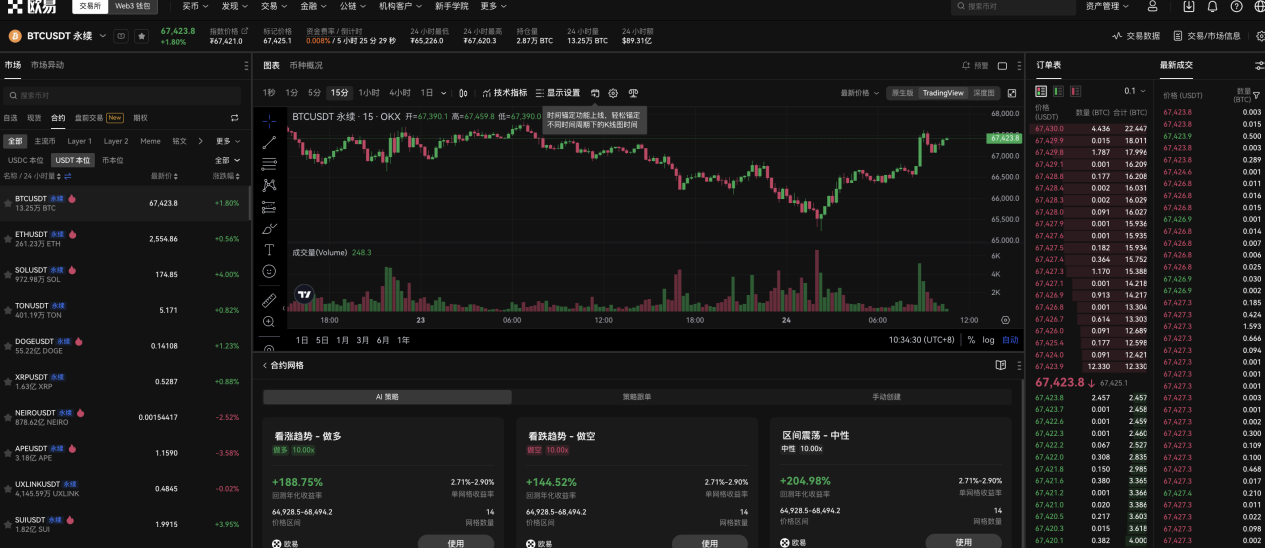Show both bids and asks order book view
Screen dimensions: 1265x548
click(x=1043, y=91)
